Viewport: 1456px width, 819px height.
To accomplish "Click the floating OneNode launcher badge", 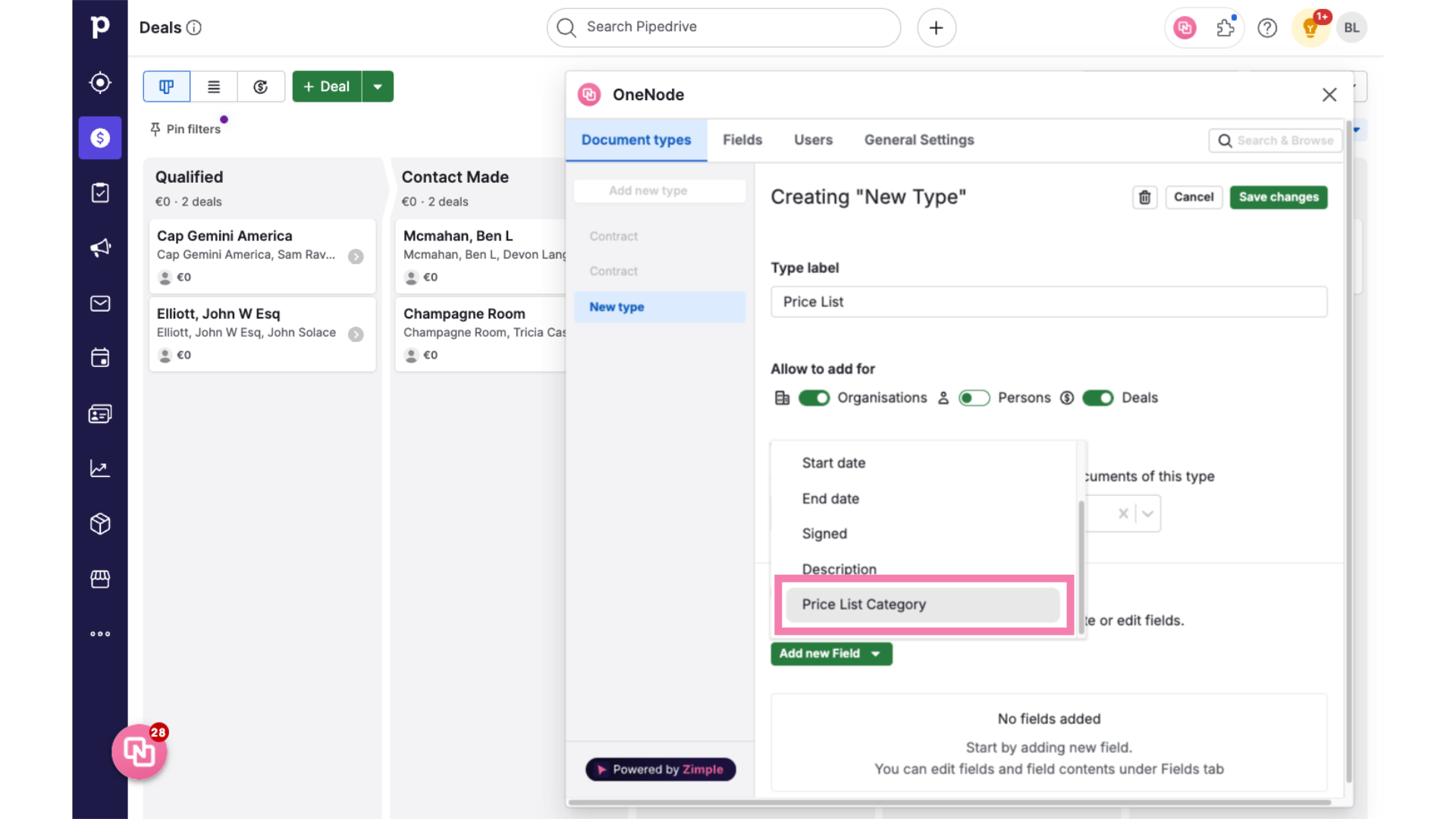I will (x=140, y=752).
